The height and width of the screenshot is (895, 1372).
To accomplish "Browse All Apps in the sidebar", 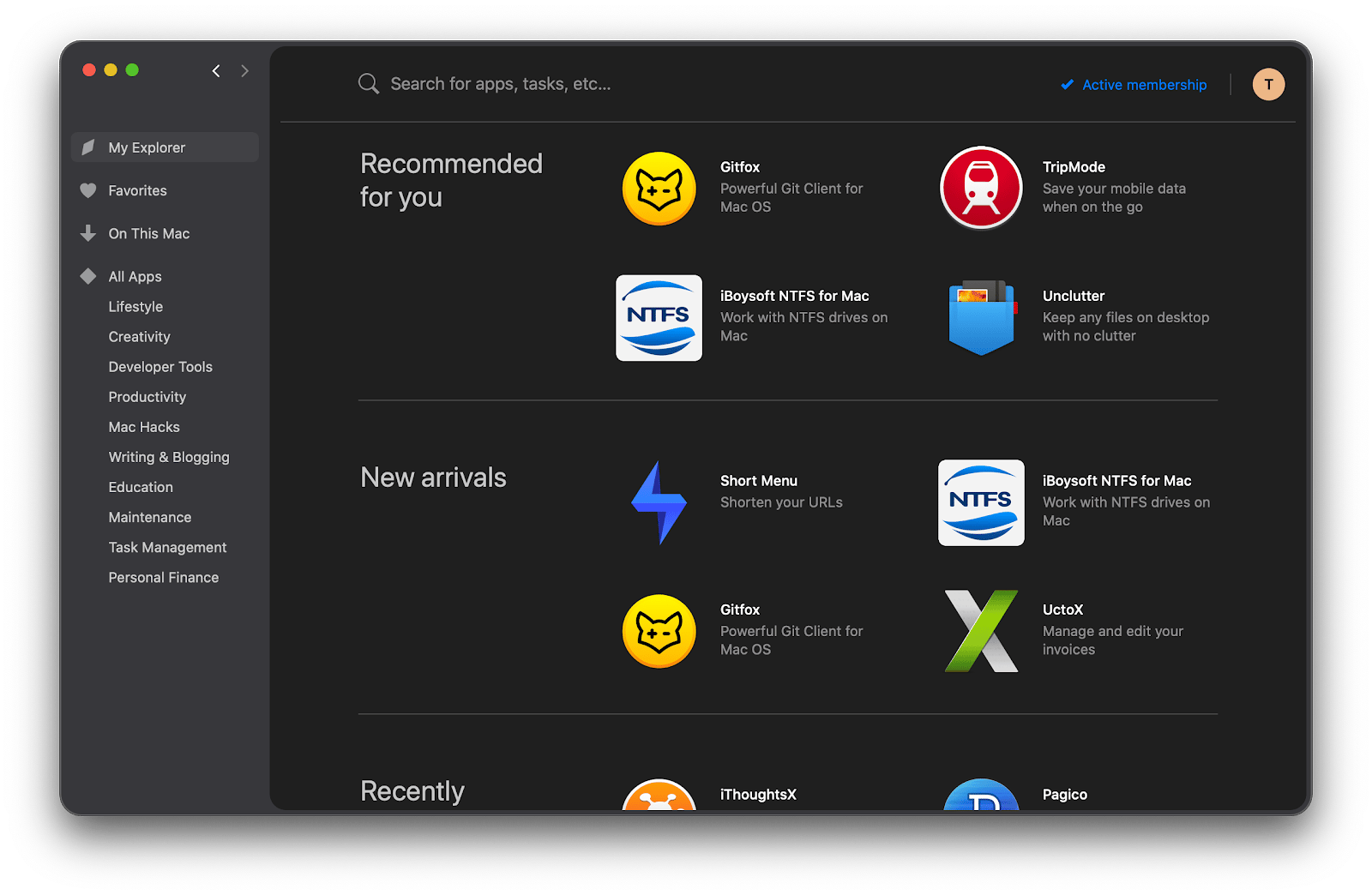I will pos(135,276).
